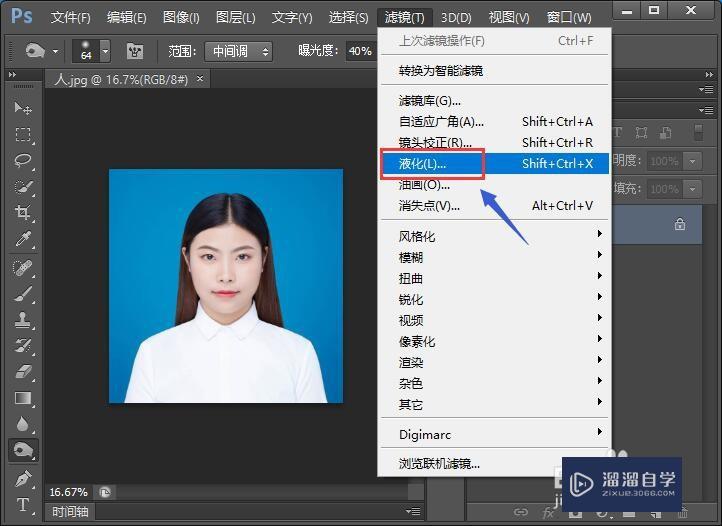Toggle the brush panel button
The height and width of the screenshot is (526, 722).
click(x=134, y=51)
